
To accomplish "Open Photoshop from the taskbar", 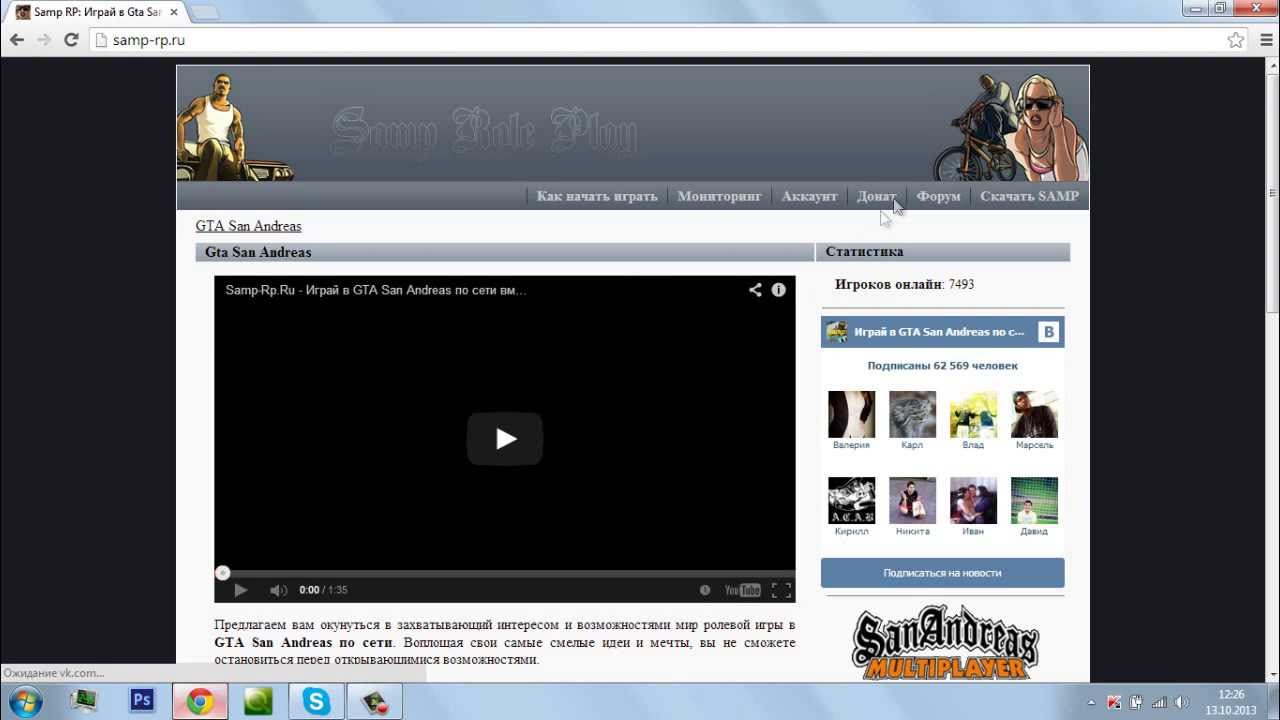I will click(142, 701).
